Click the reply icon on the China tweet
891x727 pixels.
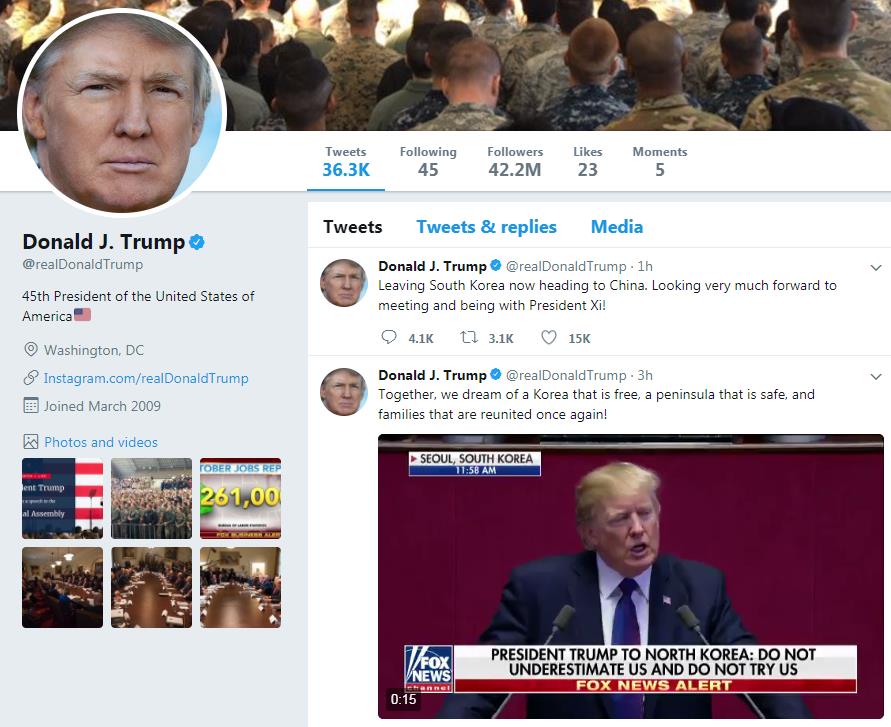click(389, 337)
